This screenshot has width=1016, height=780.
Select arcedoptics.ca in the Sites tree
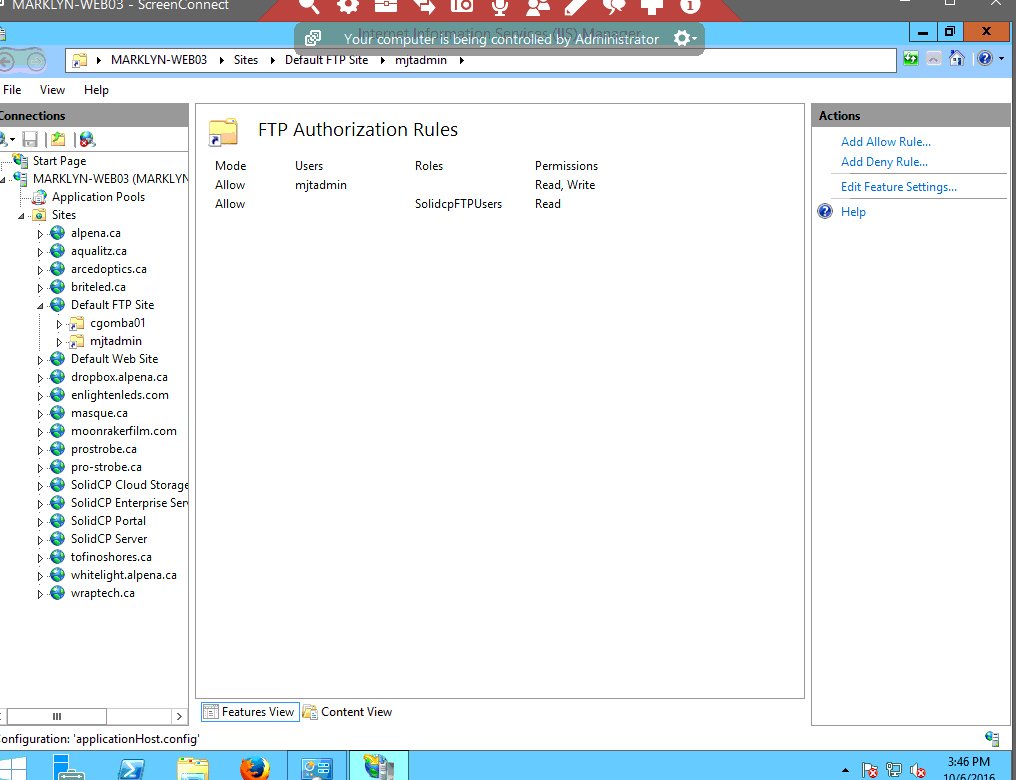pyautogui.click(x=108, y=269)
